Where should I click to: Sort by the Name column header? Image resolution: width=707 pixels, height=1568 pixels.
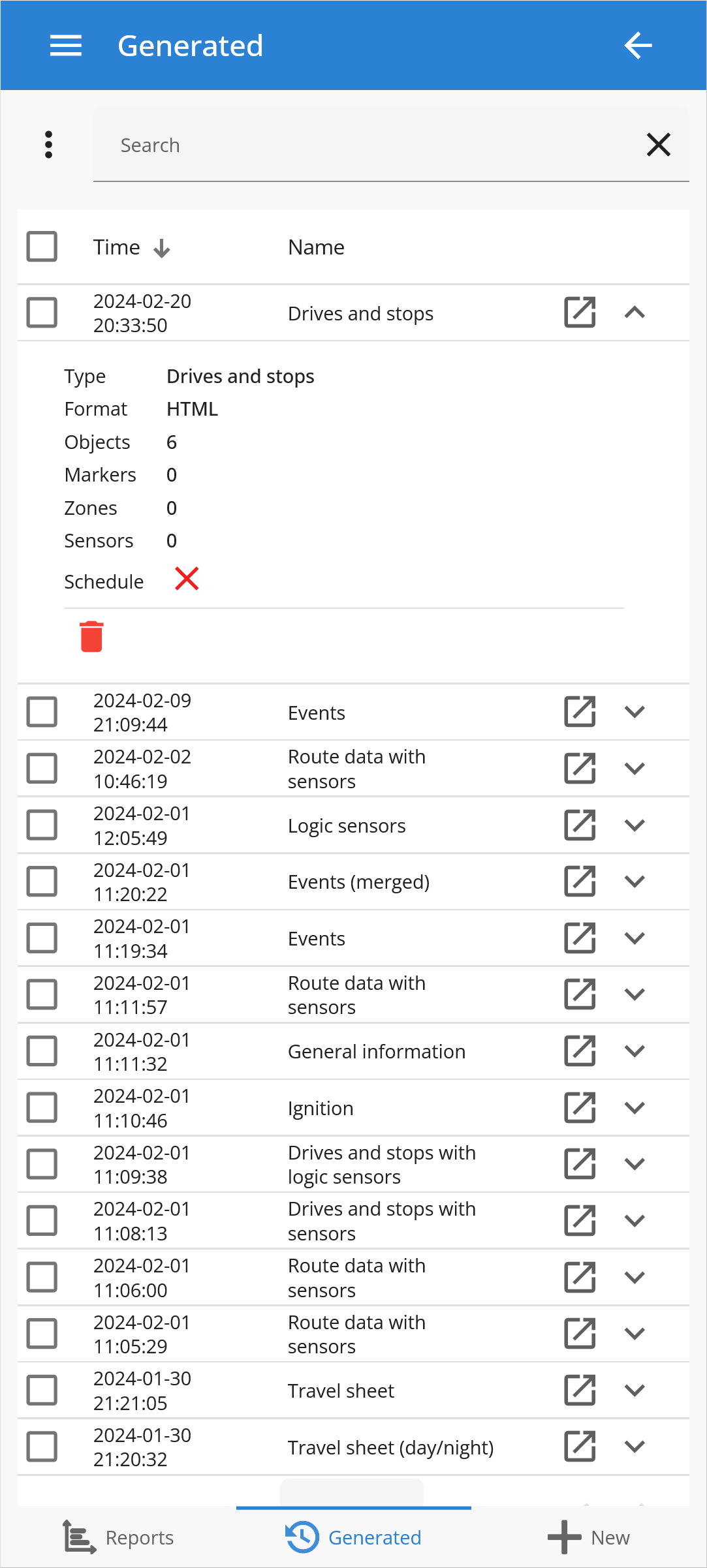316,247
